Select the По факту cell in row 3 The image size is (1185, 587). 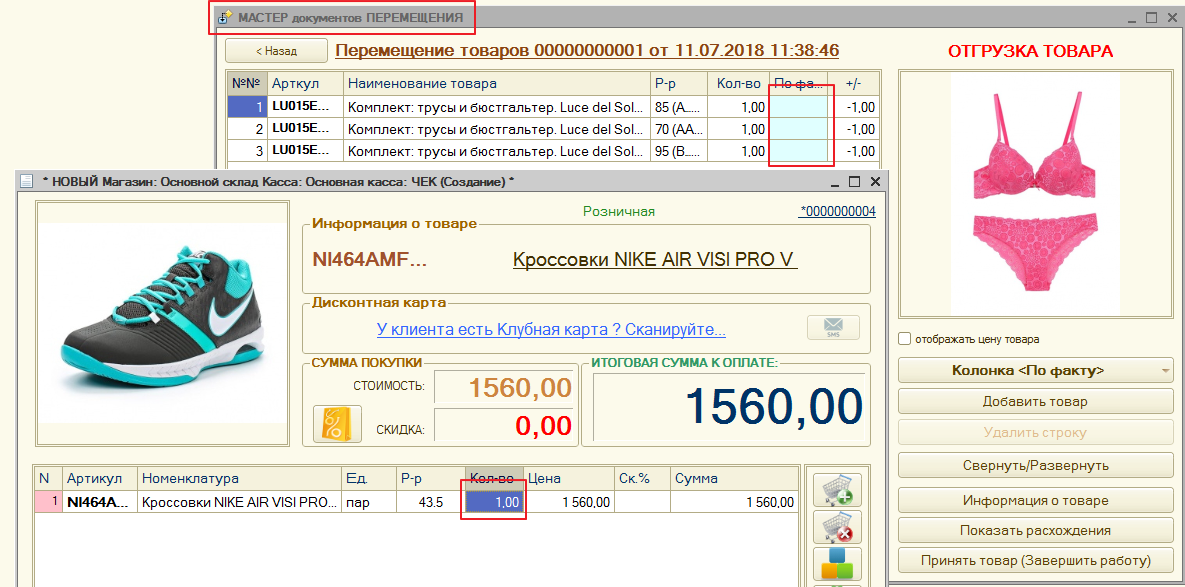[800, 151]
